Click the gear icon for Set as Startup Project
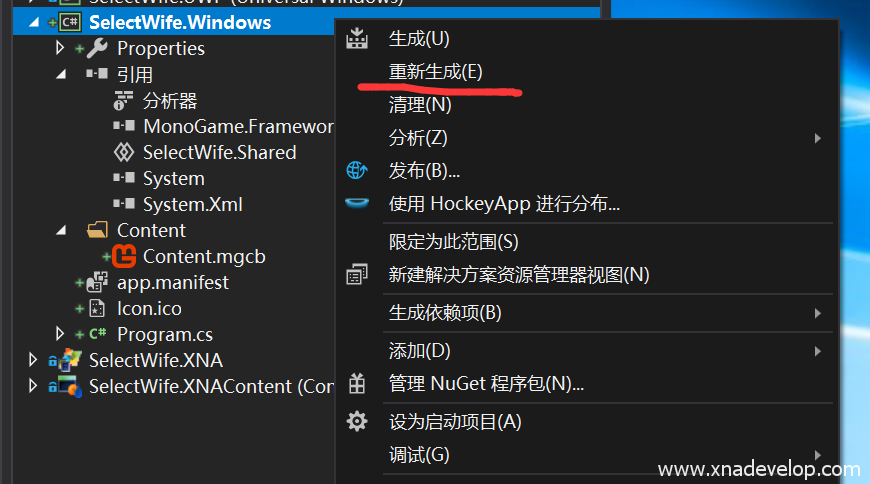The image size is (870, 484). pos(357,422)
